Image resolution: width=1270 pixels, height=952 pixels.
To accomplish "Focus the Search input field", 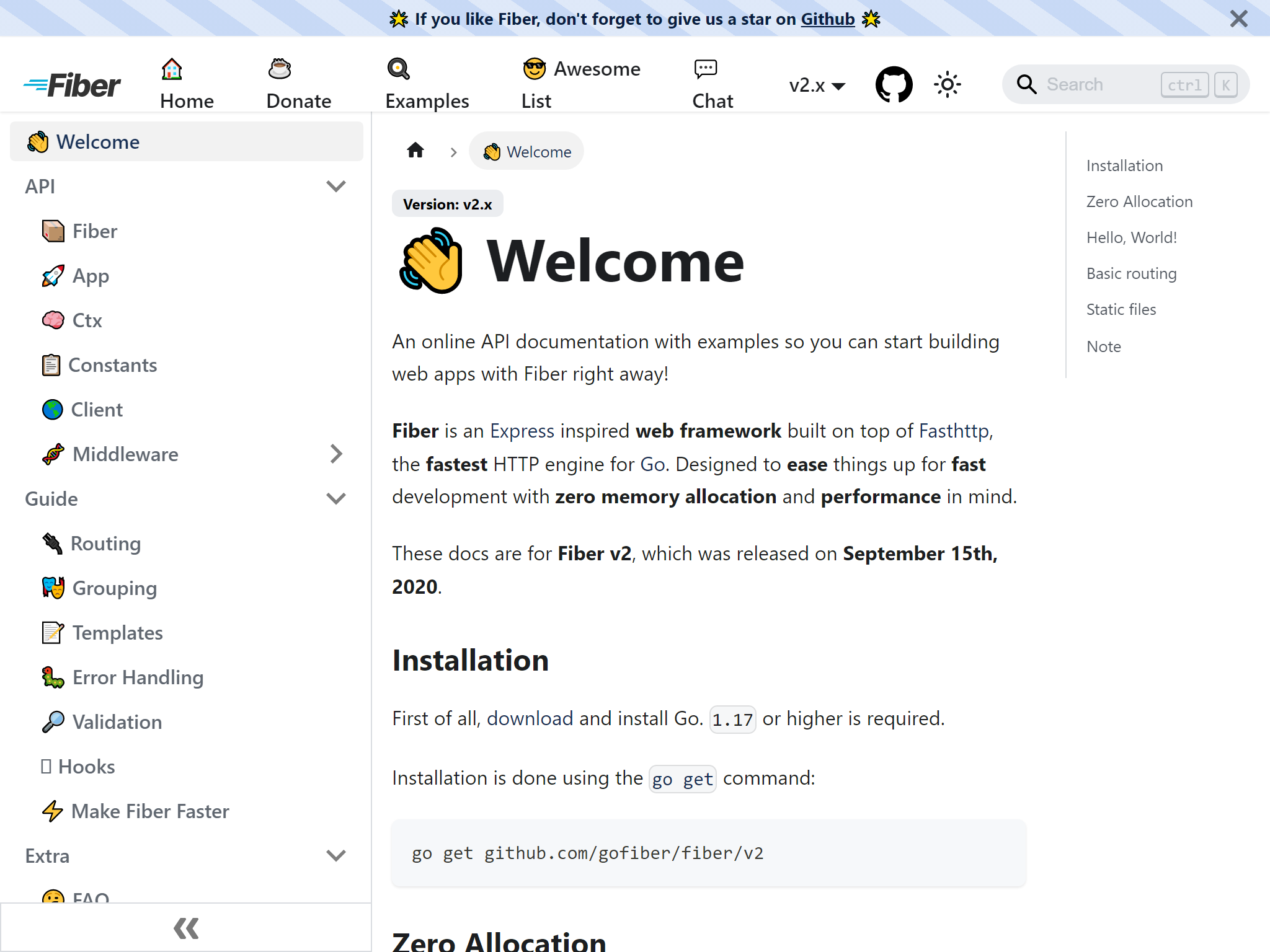I will coord(1098,84).
